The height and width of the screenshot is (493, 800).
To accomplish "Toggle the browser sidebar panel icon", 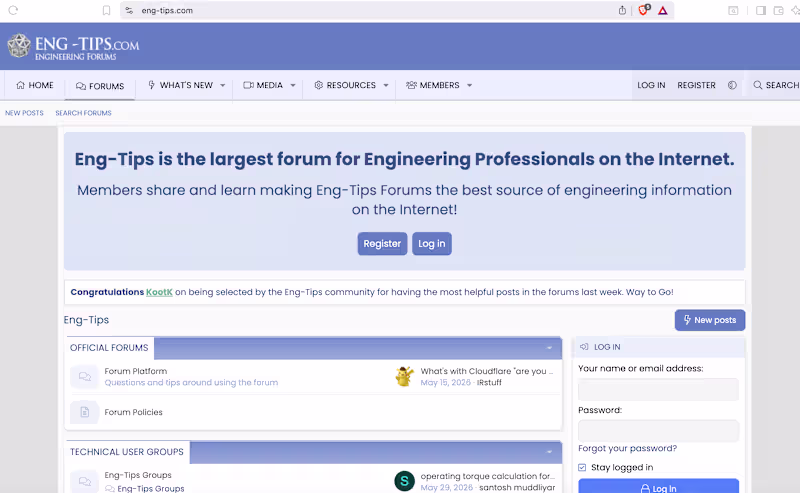I will click(760, 10).
